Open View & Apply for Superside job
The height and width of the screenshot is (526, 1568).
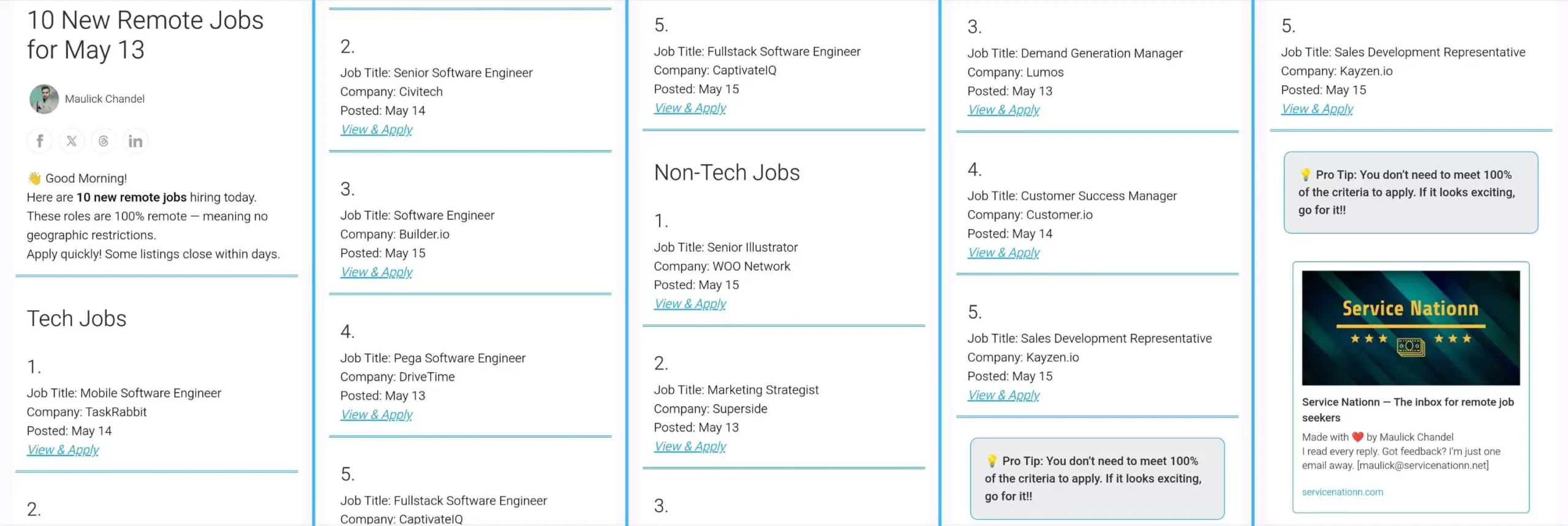pos(690,447)
